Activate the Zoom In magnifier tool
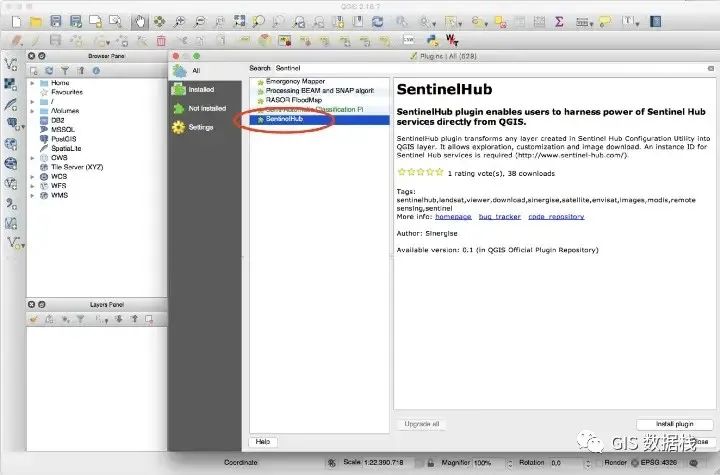Image resolution: width=720 pixels, height=475 pixels. [179, 22]
